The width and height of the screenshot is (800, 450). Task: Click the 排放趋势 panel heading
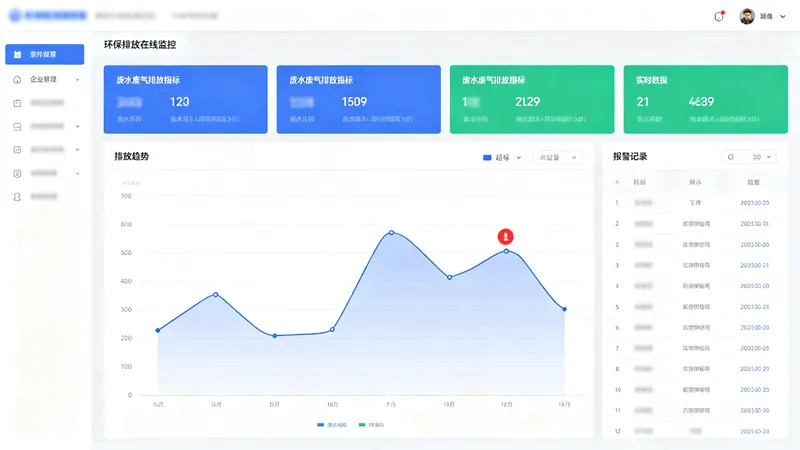click(x=132, y=157)
